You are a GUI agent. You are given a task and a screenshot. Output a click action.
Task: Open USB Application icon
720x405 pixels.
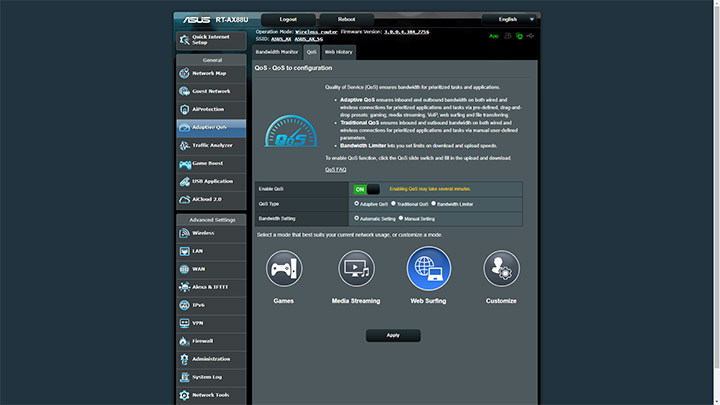point(185,181)
